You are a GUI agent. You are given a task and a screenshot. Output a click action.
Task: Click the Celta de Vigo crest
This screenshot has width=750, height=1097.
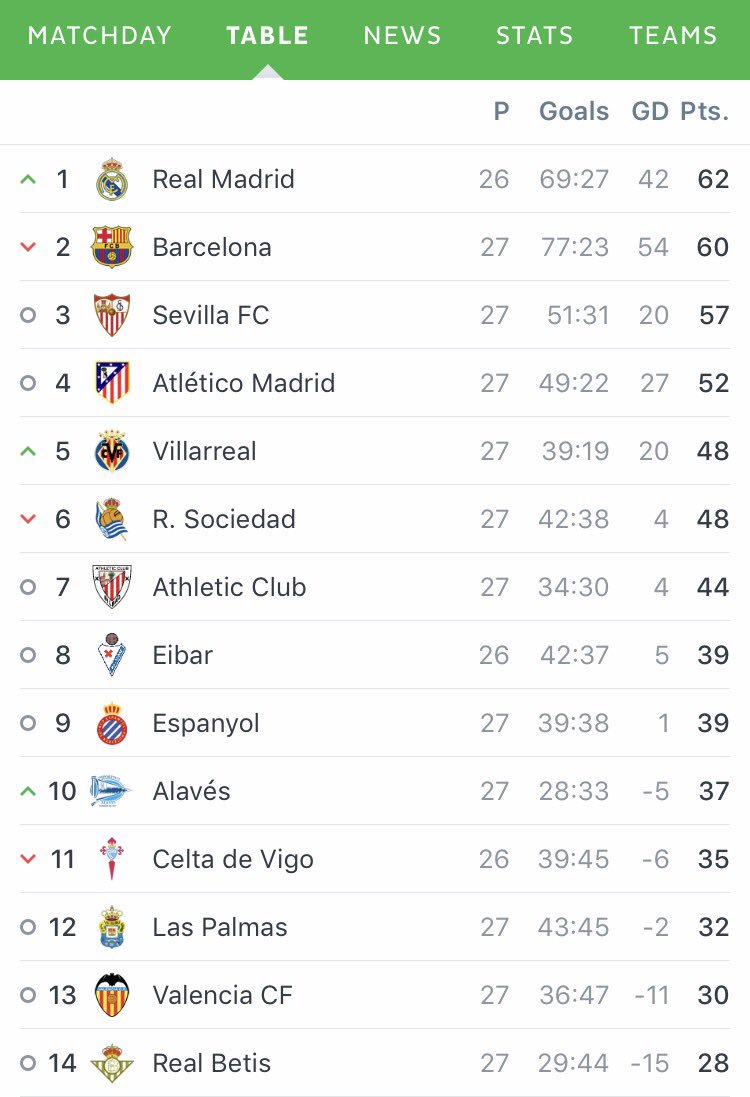click(x=112, y=859)
